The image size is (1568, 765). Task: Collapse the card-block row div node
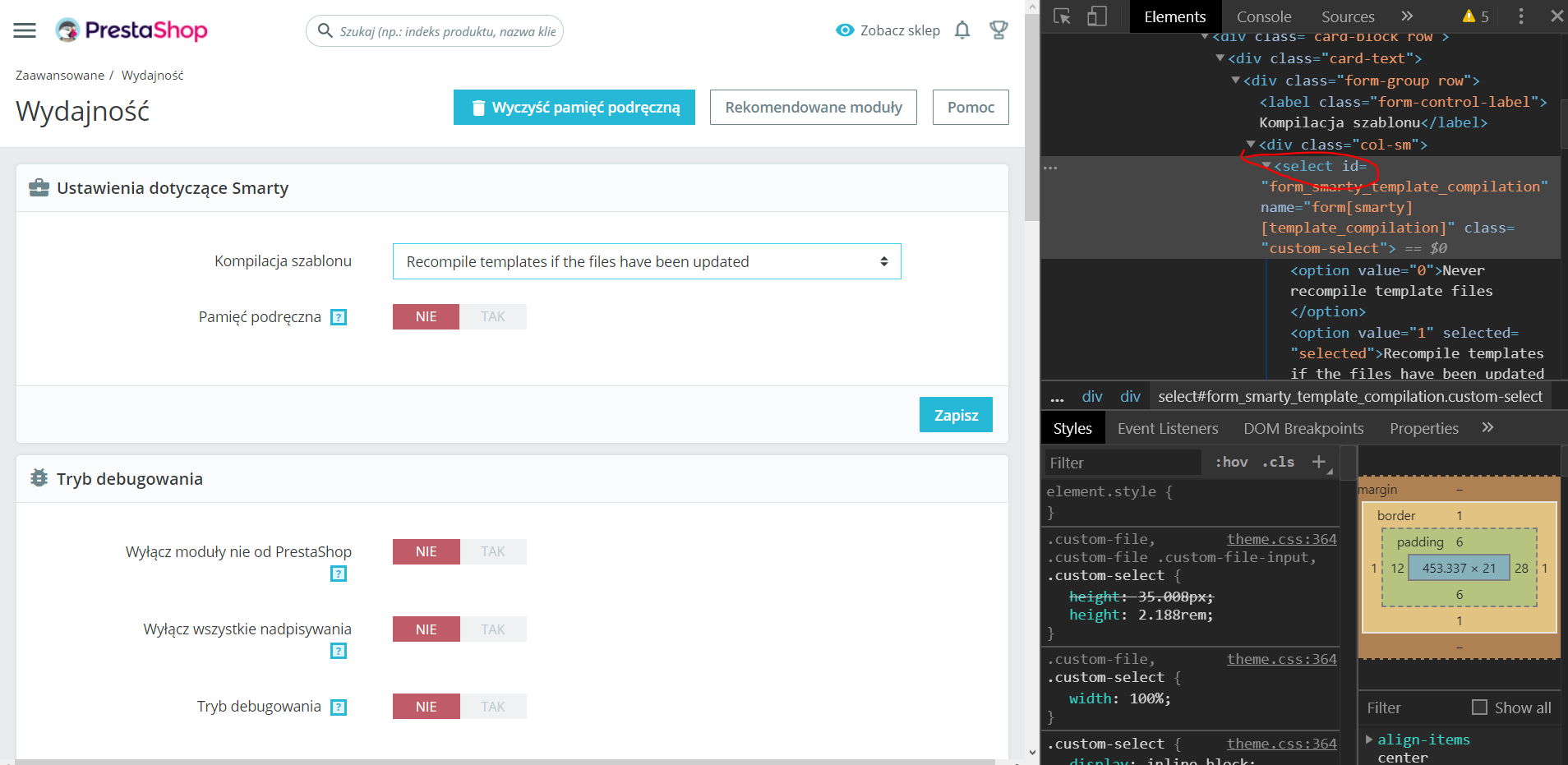tap(1205, 37)
